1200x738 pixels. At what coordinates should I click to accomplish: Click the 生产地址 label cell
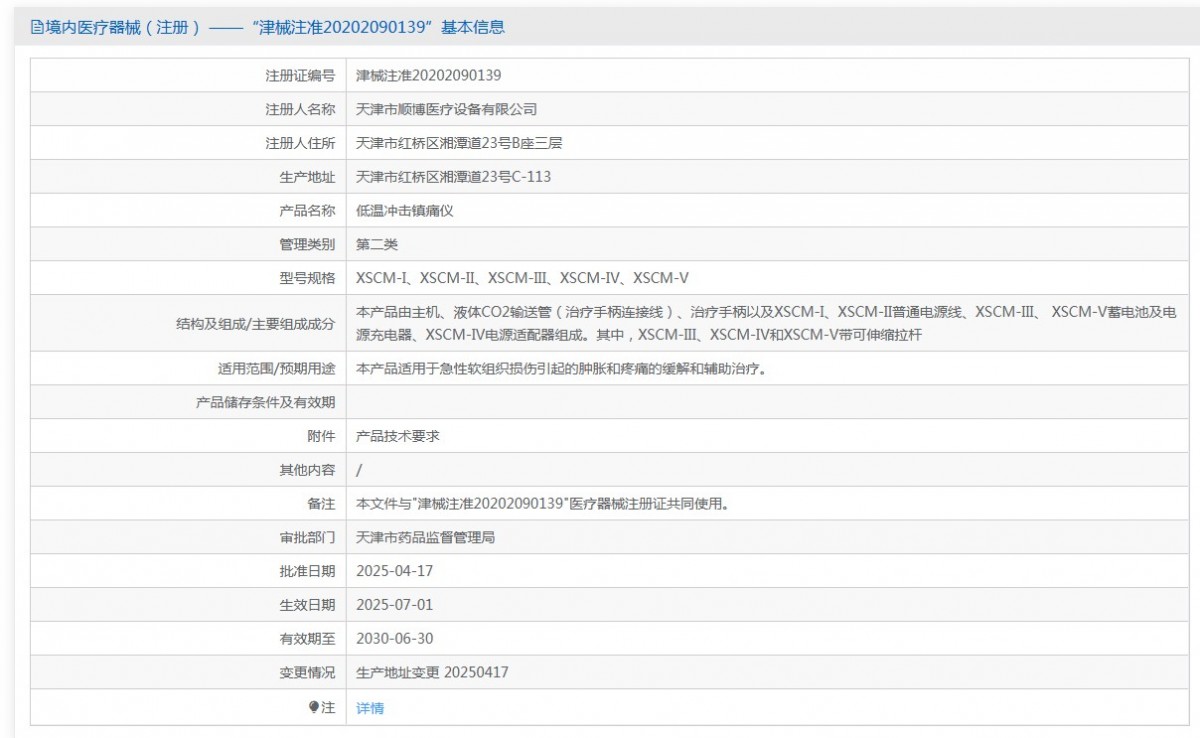tap(188, 177)
